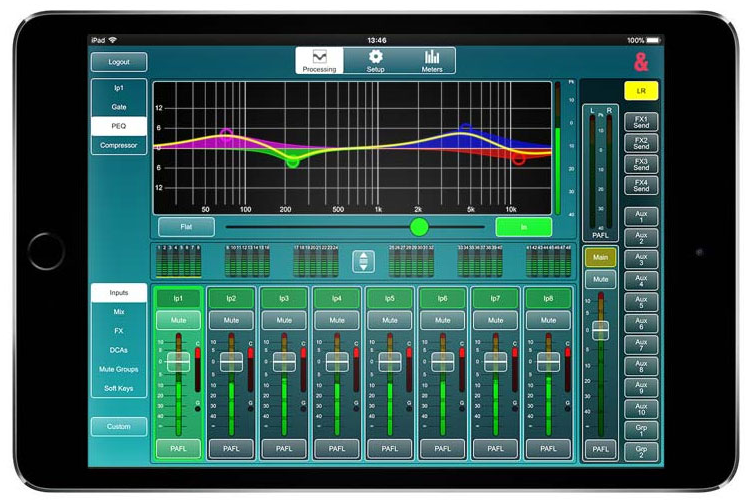Select the green PEQ band handle

click(293, 162)
